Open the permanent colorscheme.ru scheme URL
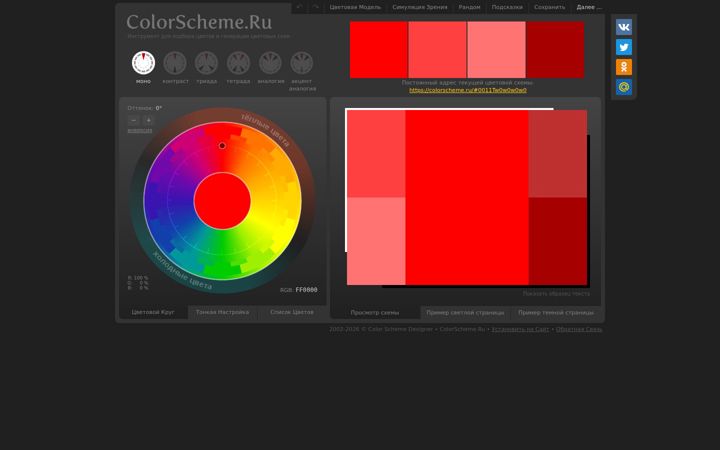Viewport: 720px width, 450px height. 467,90
